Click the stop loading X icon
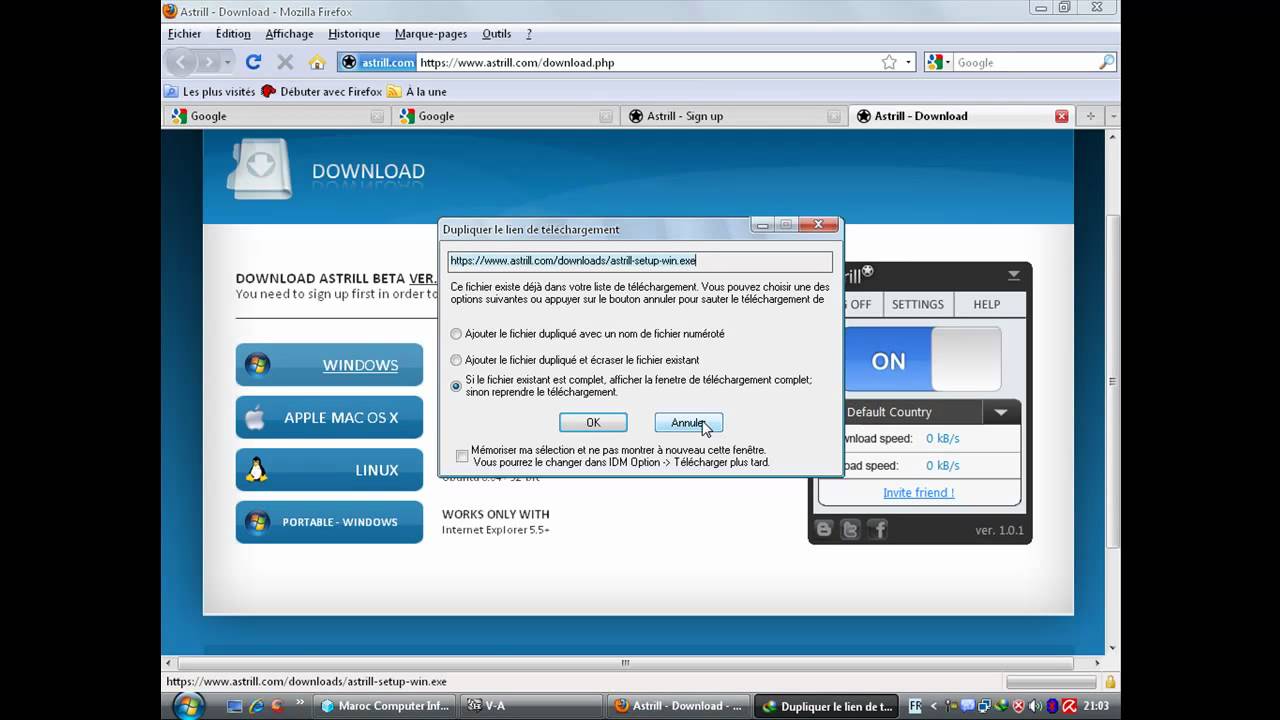 click(285, 62)
